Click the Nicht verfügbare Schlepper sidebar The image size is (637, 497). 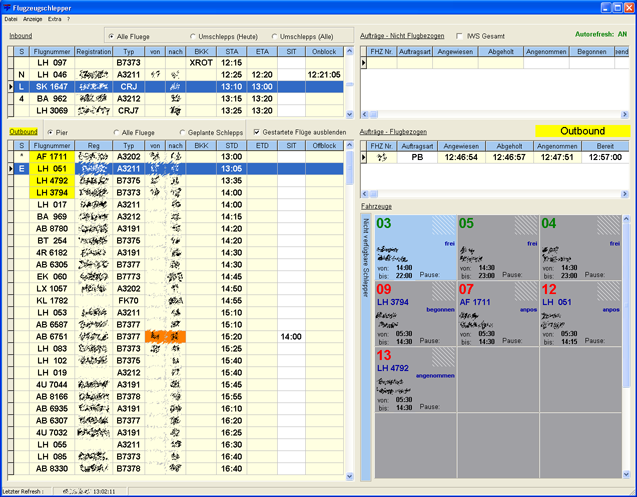point(366,347)
